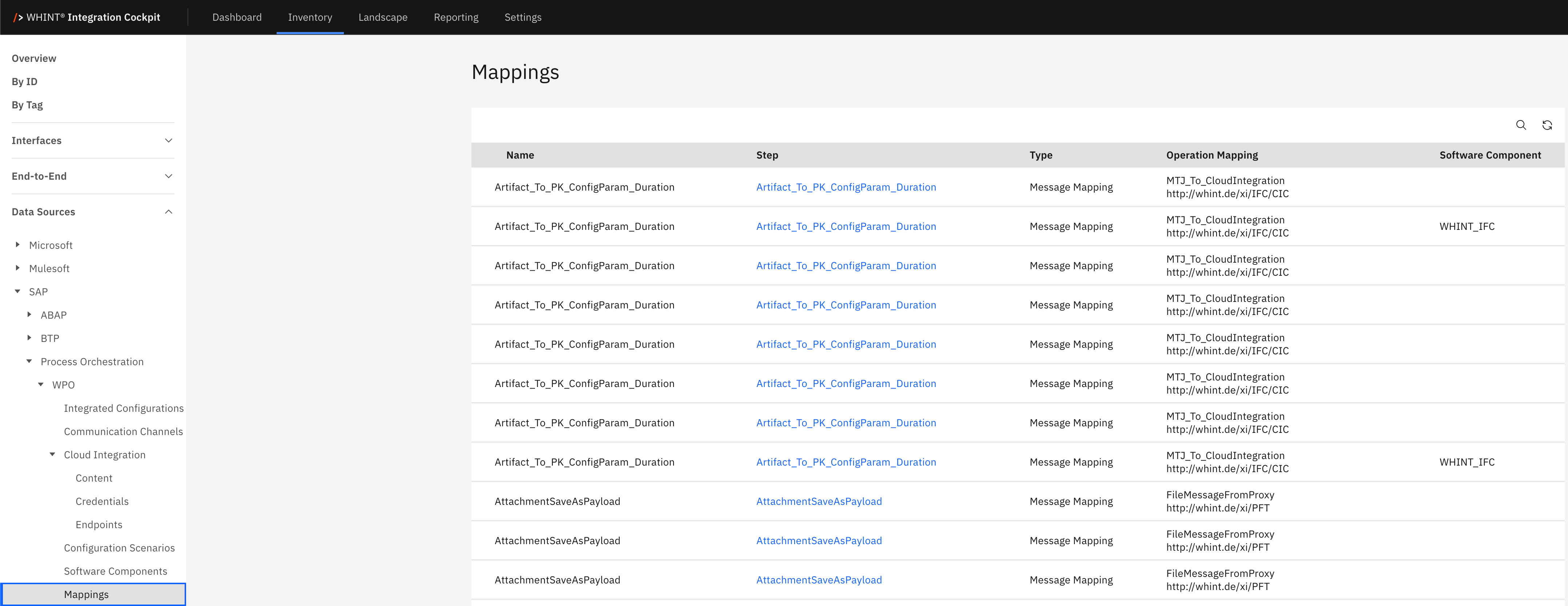Click the refresh icon above the table
This screenshot has width=1568, height=606.
[1547, 125]
